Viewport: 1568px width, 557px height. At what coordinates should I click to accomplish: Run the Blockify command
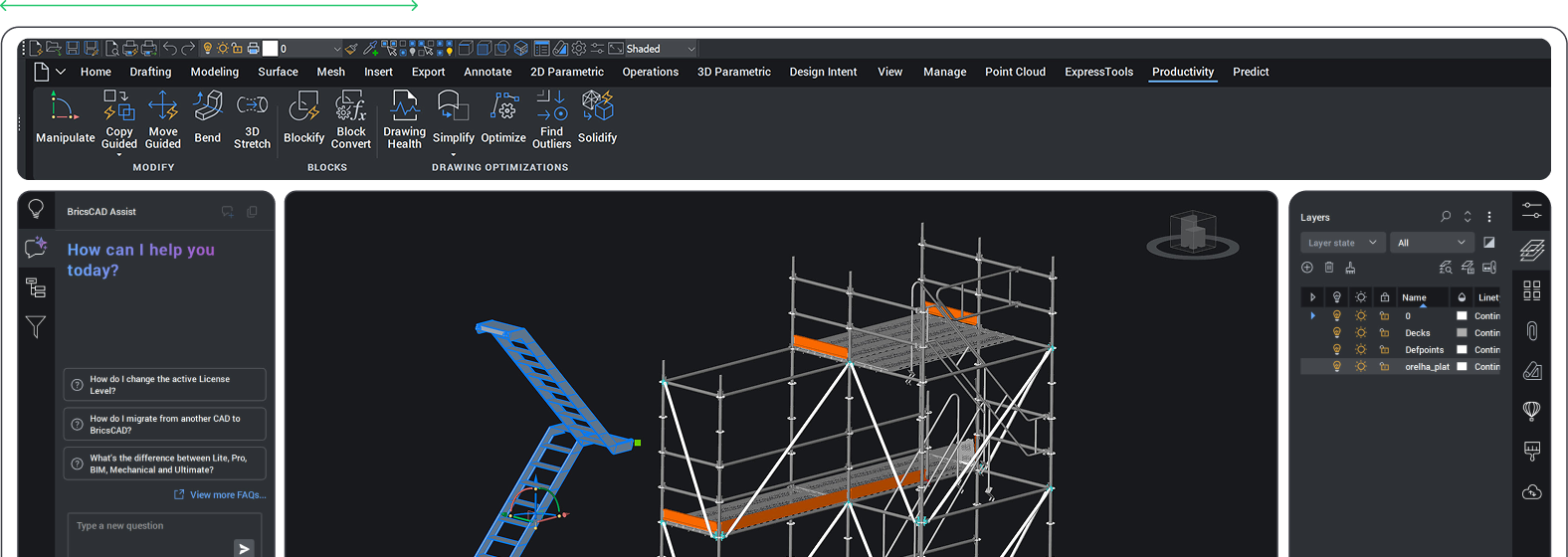tap(303, 119)
